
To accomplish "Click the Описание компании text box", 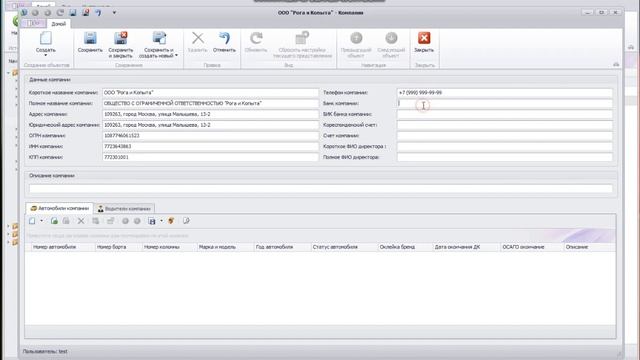I will [320, 188].
